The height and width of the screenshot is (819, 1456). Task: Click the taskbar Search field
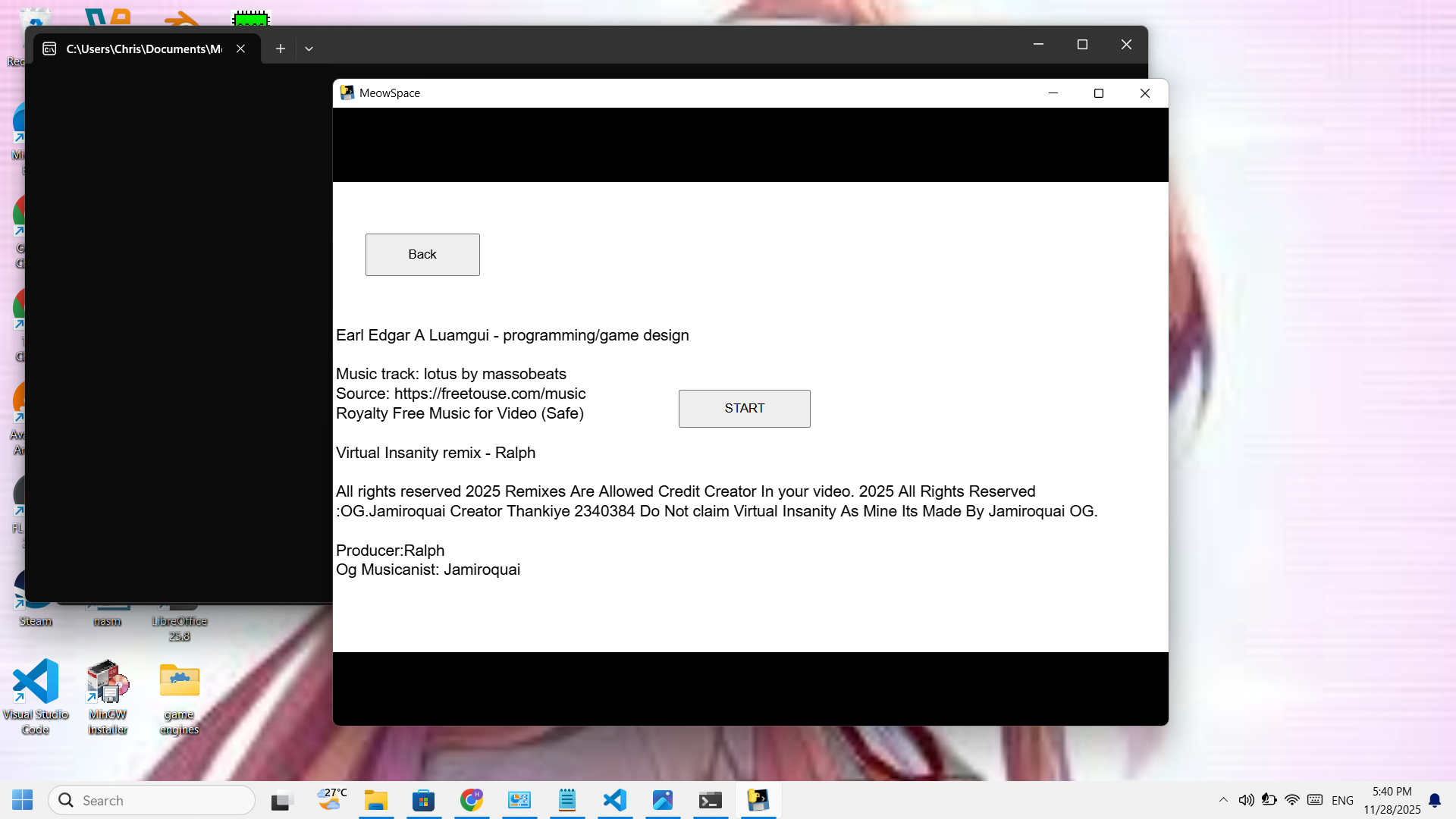152,800
